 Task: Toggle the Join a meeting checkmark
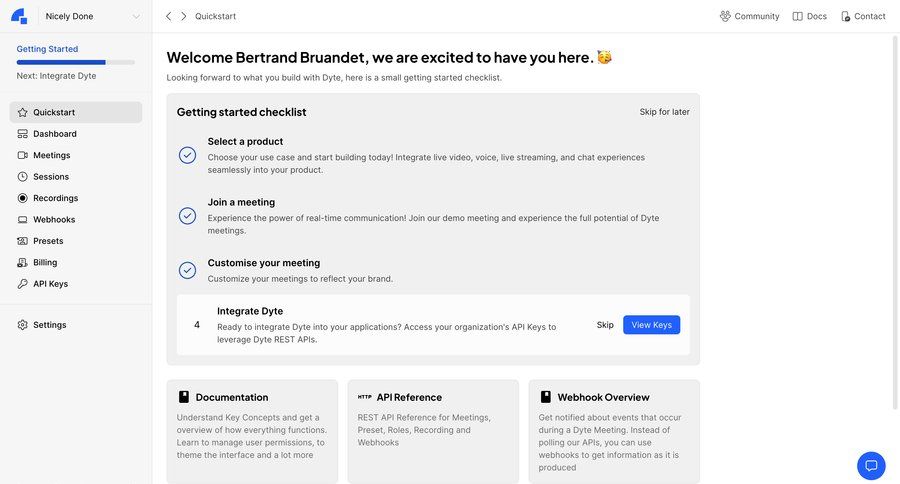187,216
